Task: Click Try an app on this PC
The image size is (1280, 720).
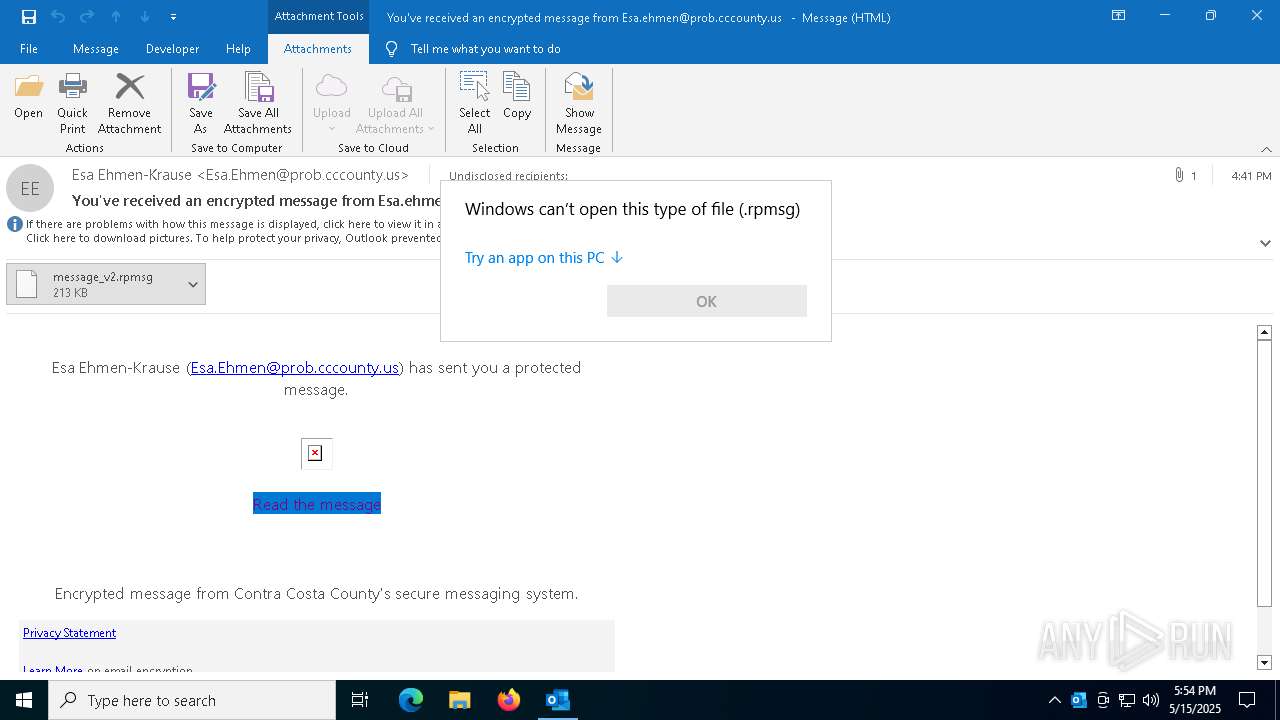Action: click(544, 258)
